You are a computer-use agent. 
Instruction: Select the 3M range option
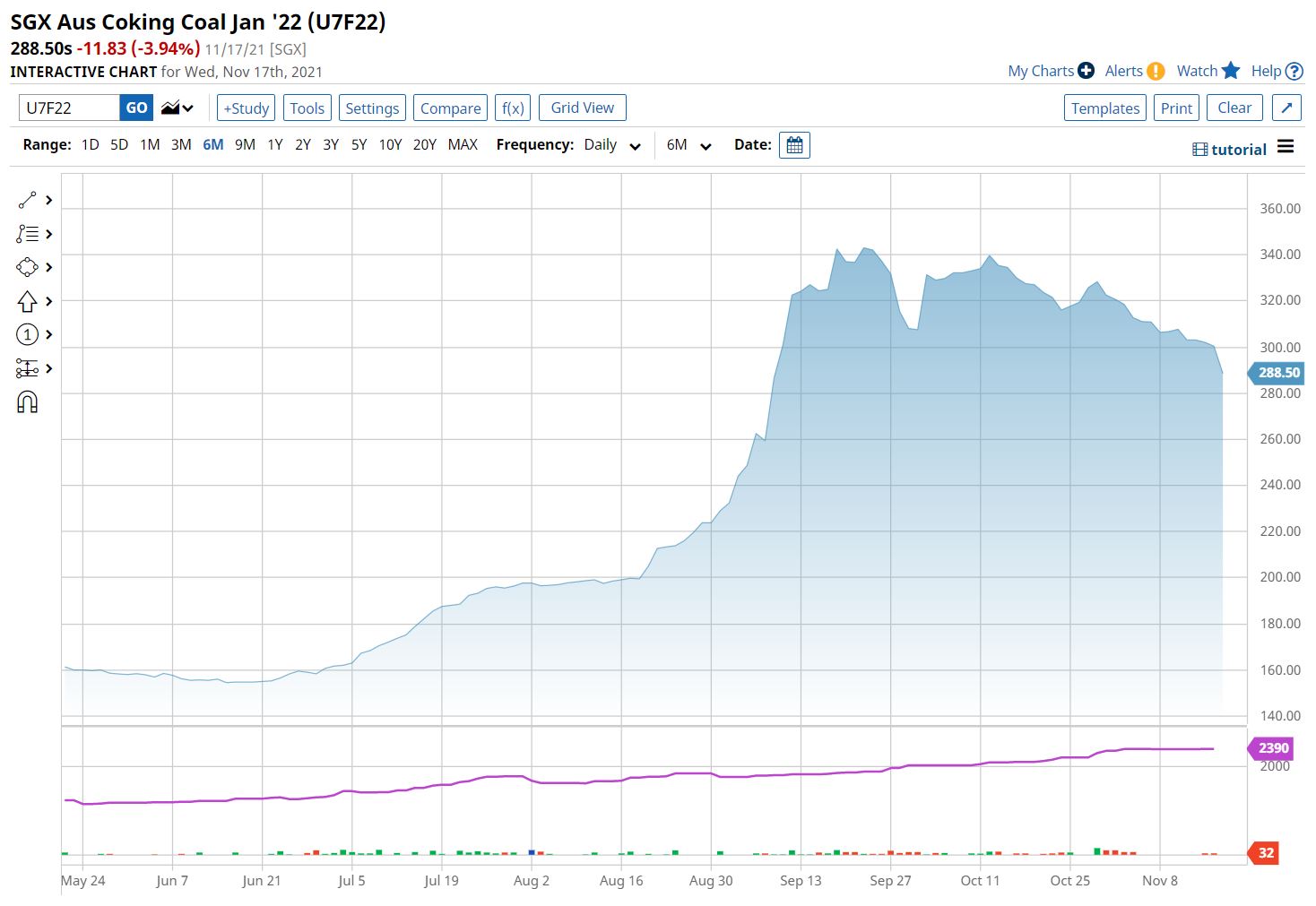click(x=181, y=144)
